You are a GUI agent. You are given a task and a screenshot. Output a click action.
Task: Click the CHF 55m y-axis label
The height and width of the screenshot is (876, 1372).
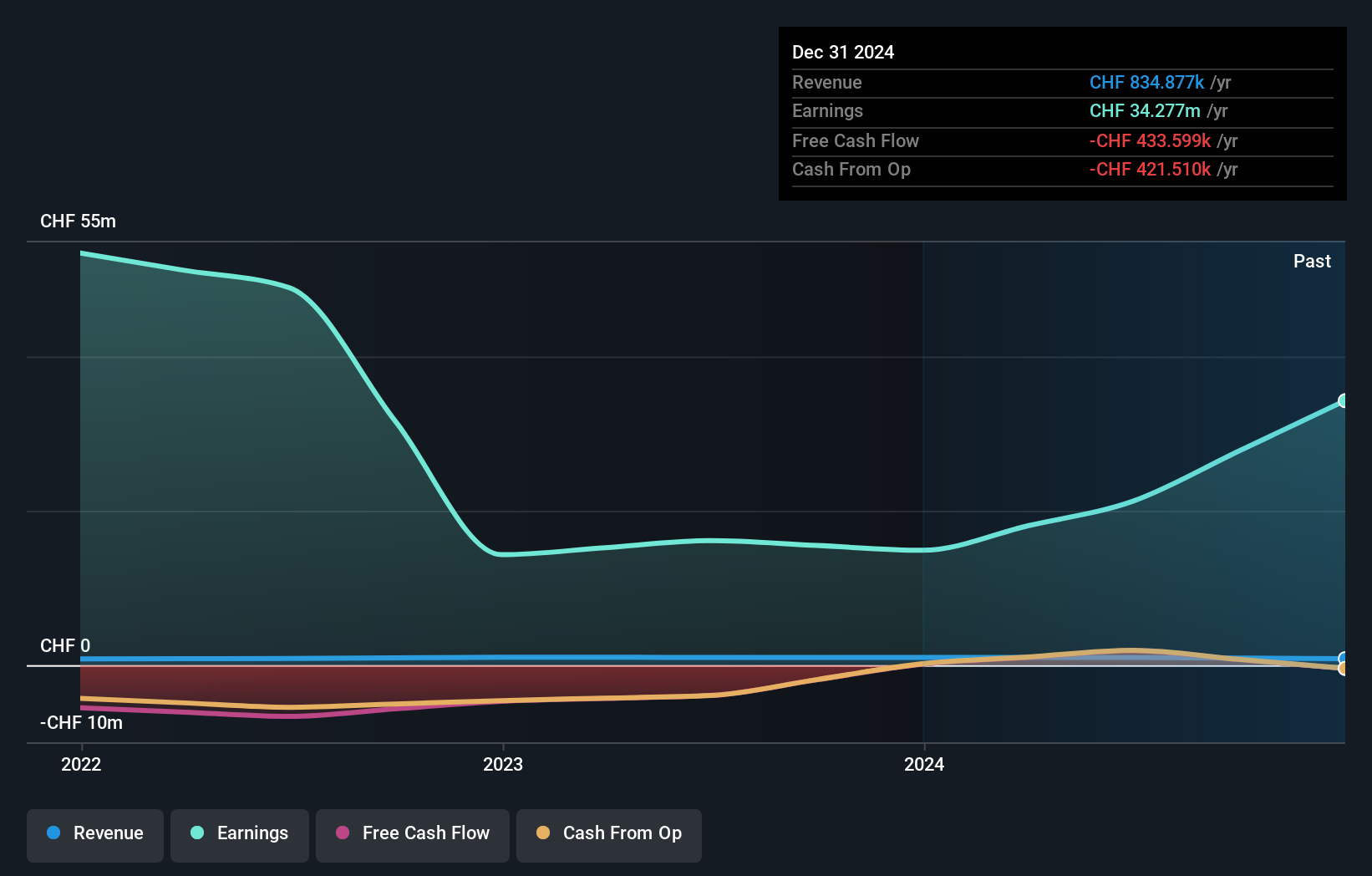click(78, 222)
